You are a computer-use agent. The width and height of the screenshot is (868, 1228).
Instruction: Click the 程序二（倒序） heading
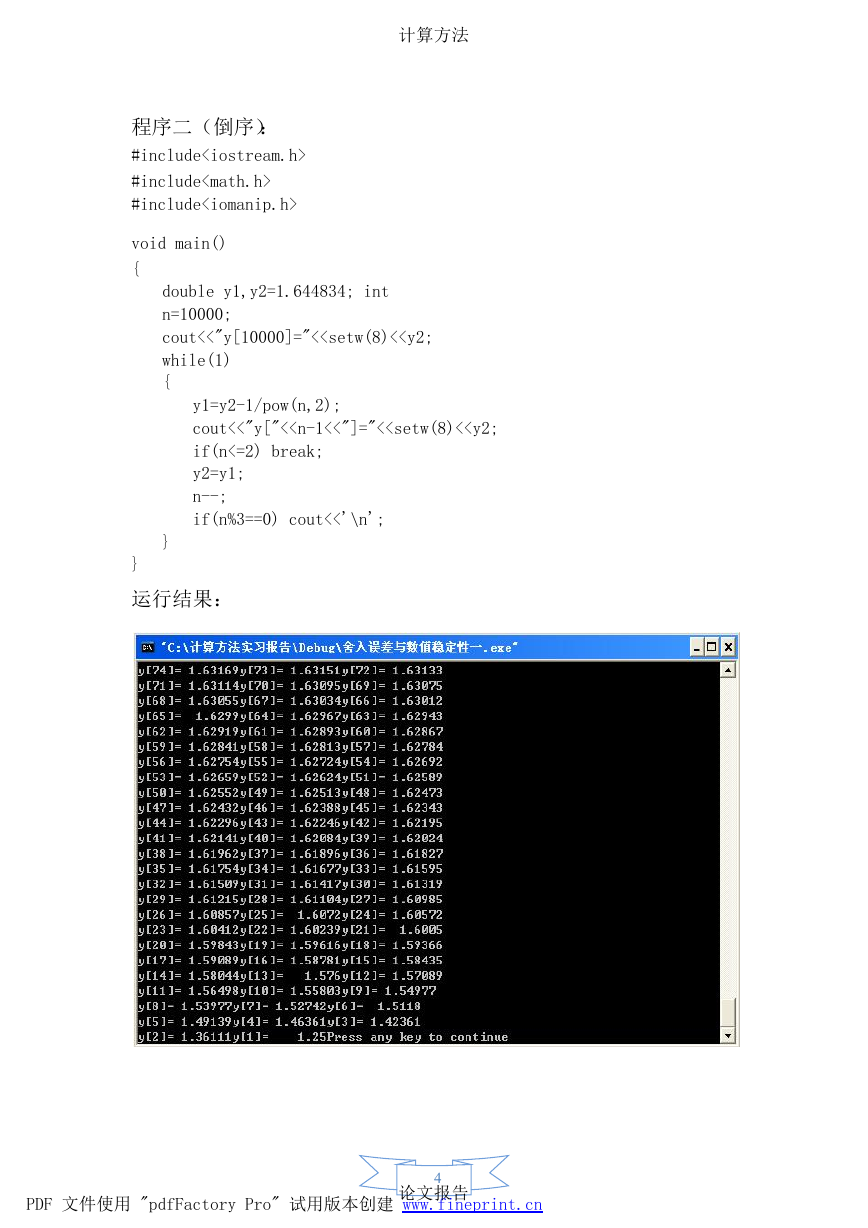[199, 127]
